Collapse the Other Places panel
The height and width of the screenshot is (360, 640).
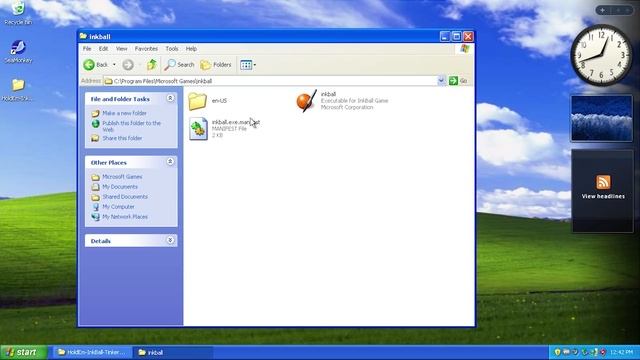coord(170,162)
